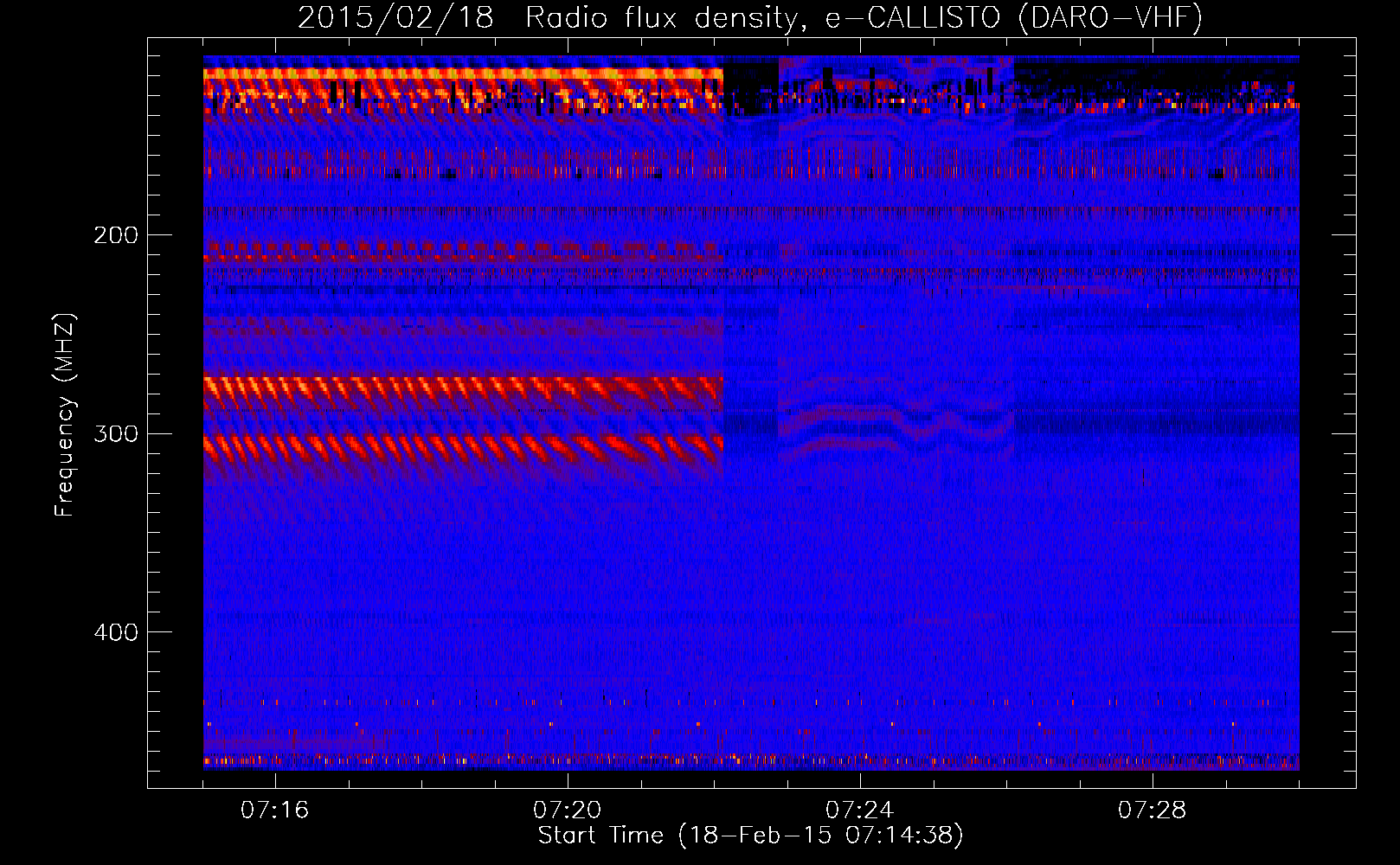The height and width of the screenshot is (865, 1400).
Task: Click the 07:24 time axis label
Action: (x=859, y=811)
